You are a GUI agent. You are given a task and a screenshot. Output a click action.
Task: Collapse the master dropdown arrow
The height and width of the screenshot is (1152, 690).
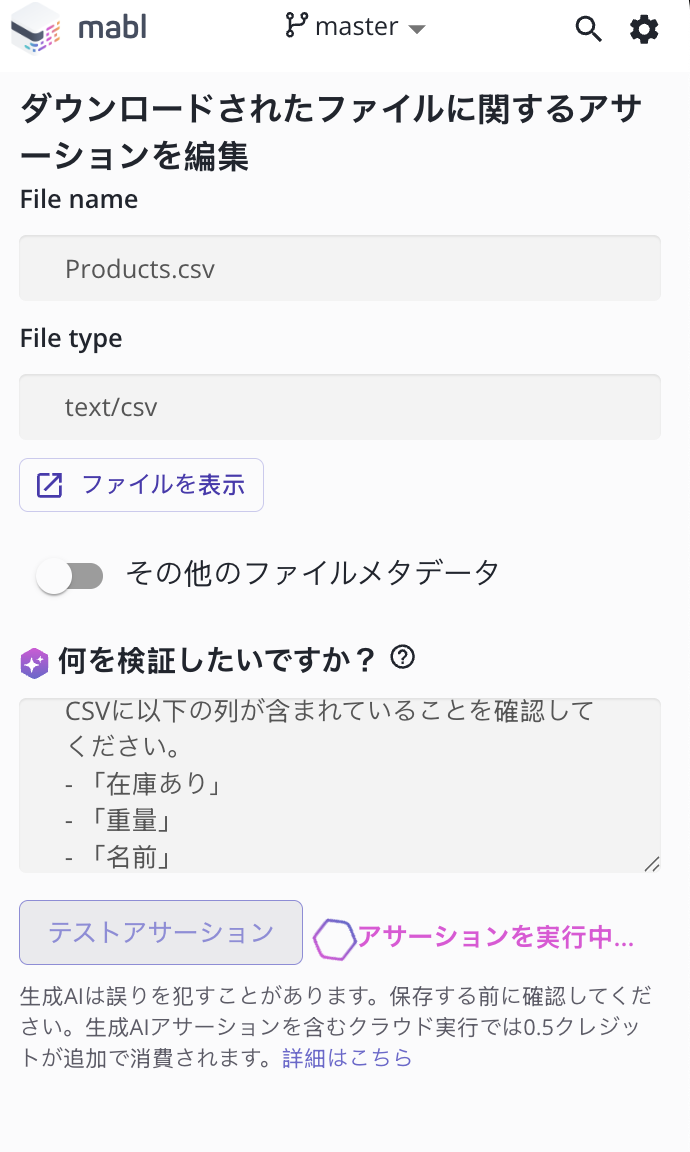(x=416, y=29)
